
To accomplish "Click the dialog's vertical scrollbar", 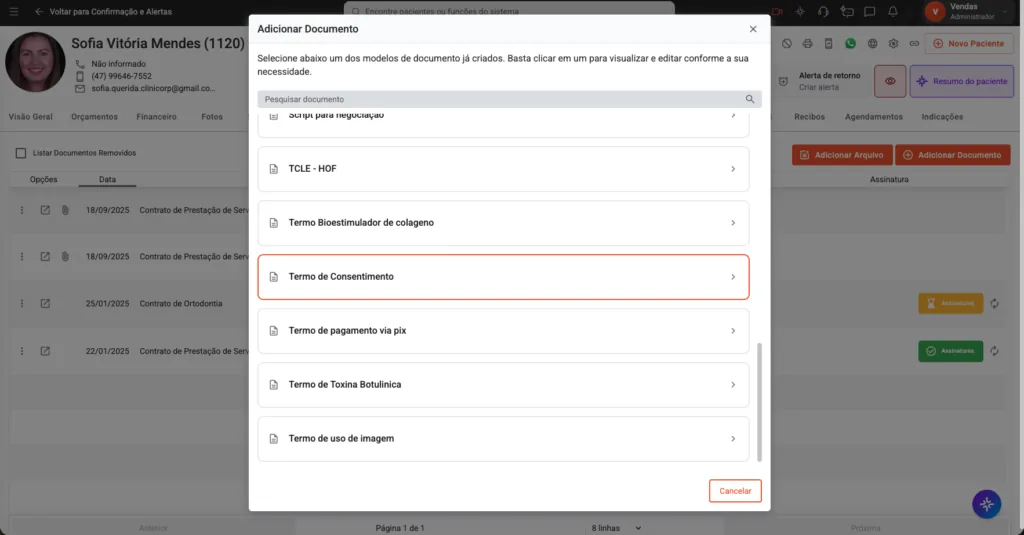I will coord(759,402).
